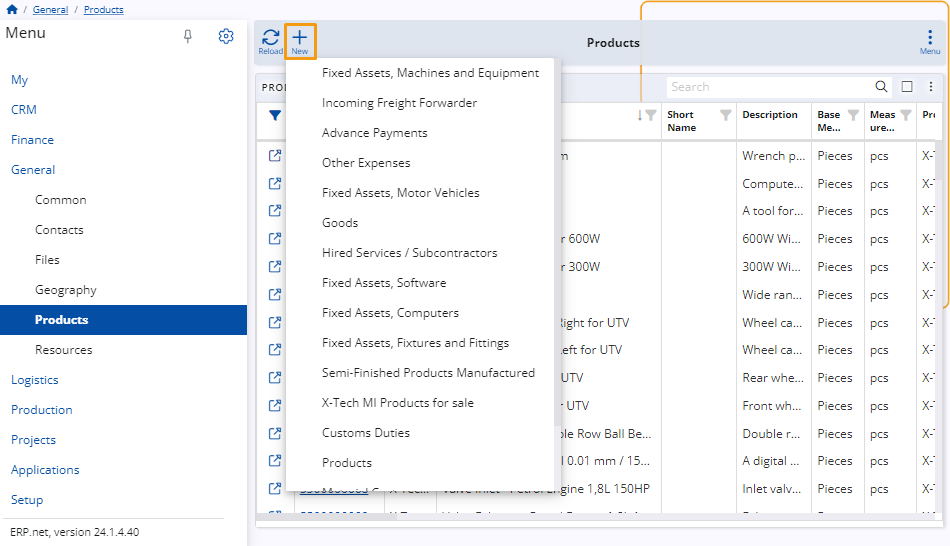Open grid options three-dot icon
Viewport: 950px width, 546px height.
931,87
